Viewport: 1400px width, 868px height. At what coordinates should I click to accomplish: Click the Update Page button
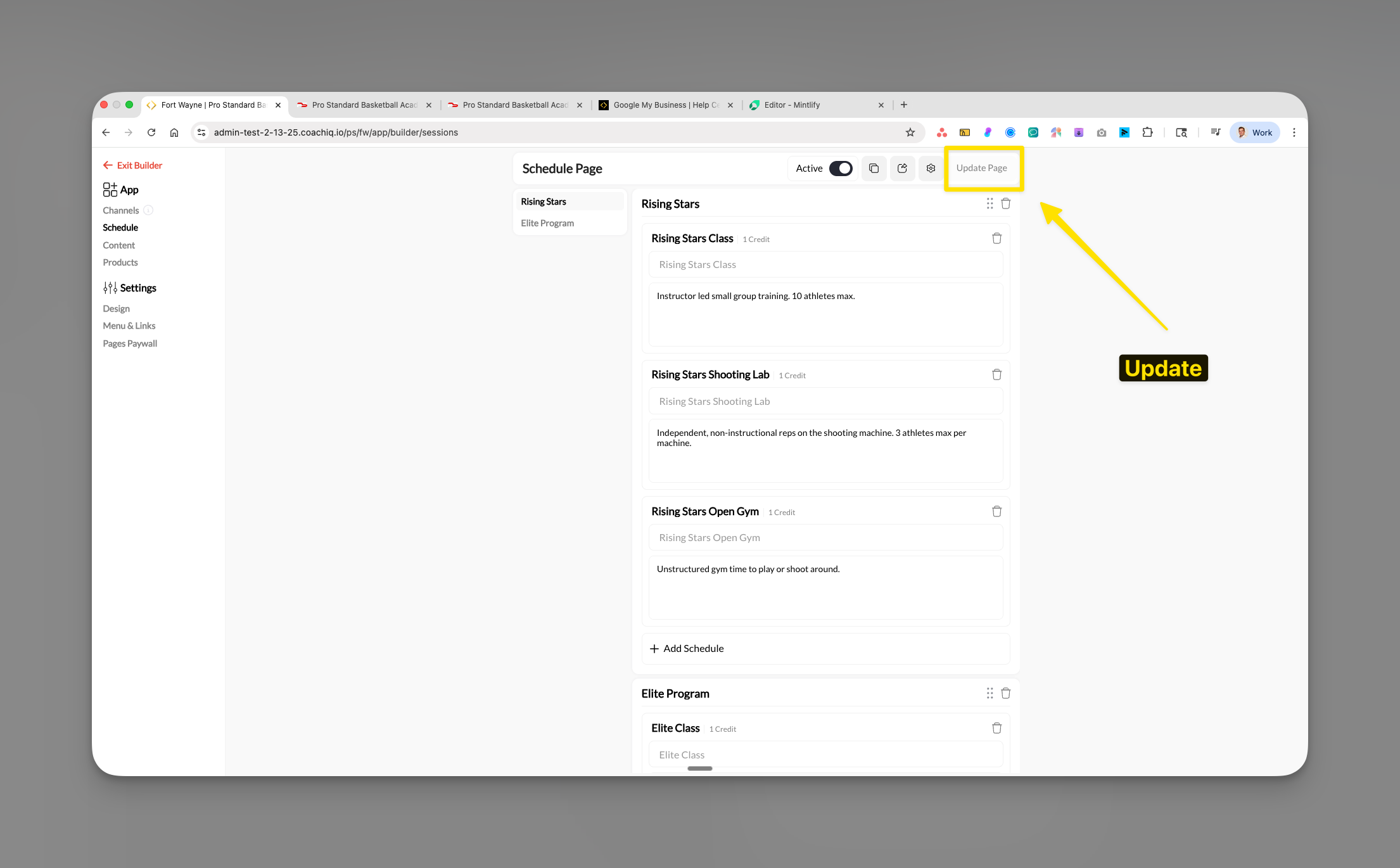(x=982, y=168)
